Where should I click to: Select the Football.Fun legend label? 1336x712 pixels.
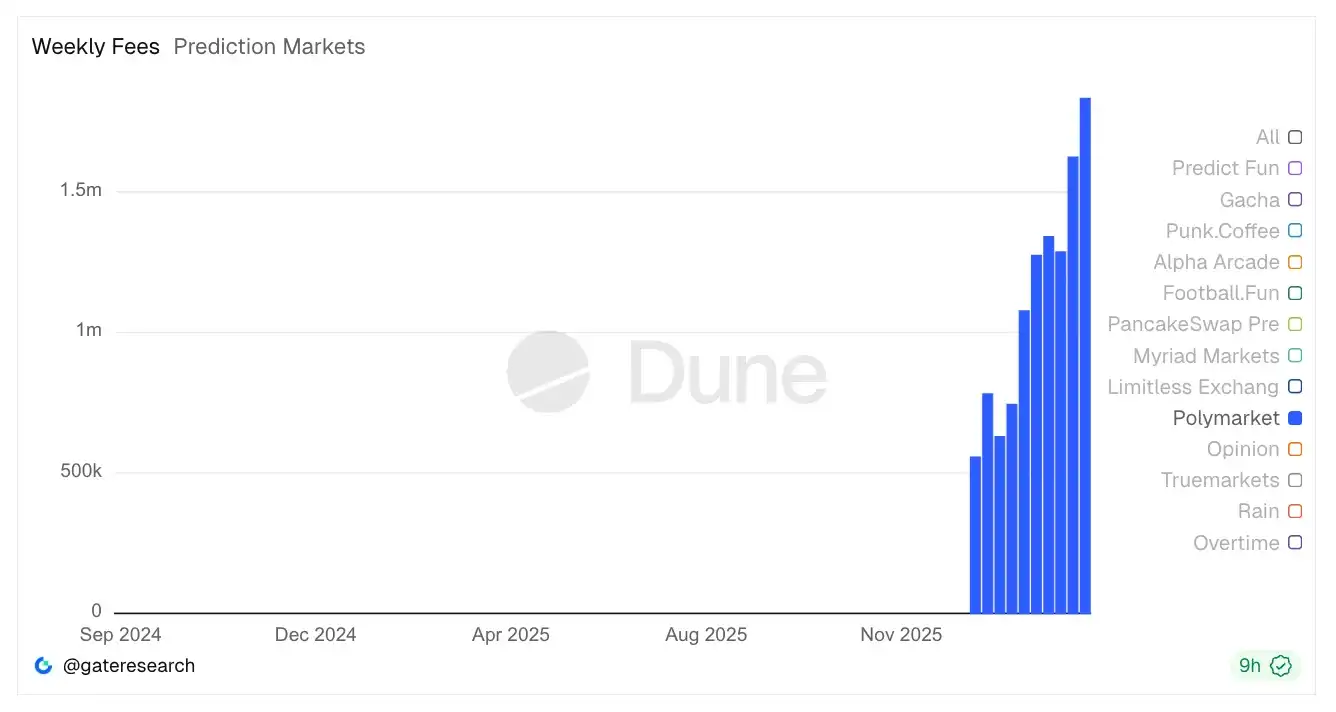1220,294
